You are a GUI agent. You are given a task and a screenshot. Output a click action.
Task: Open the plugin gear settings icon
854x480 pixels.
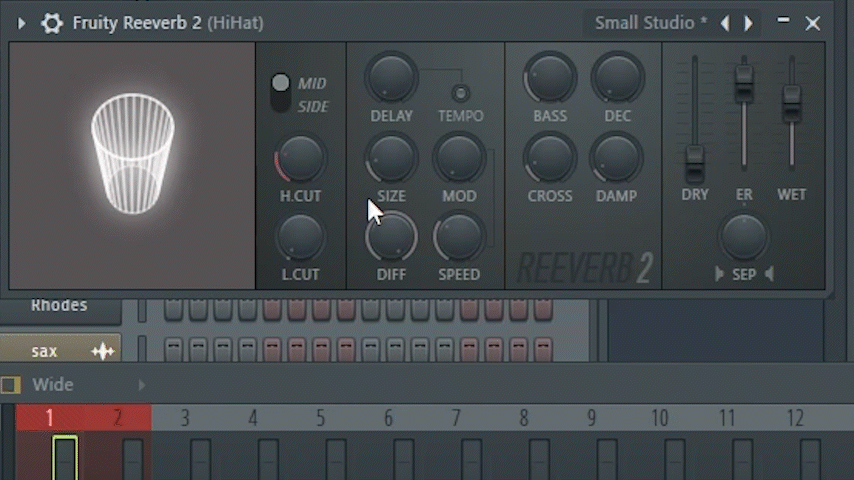click(x=52, y=23)
